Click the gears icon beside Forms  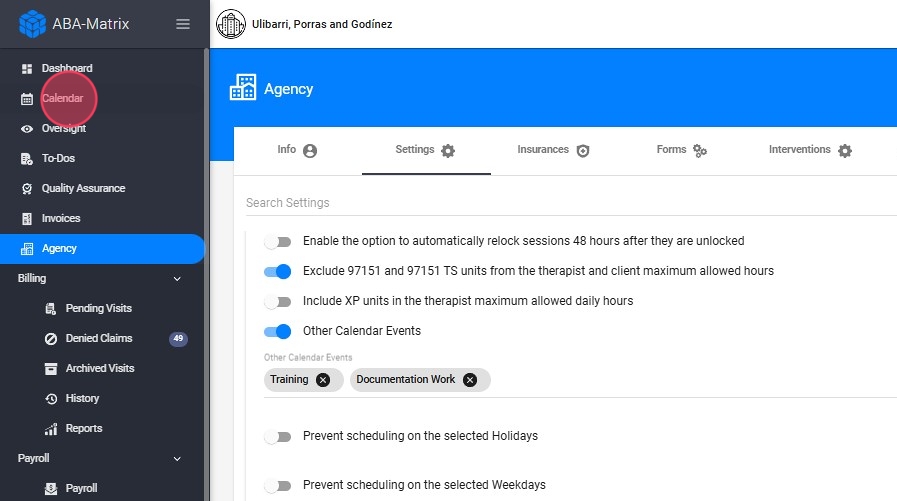point(700,151)
